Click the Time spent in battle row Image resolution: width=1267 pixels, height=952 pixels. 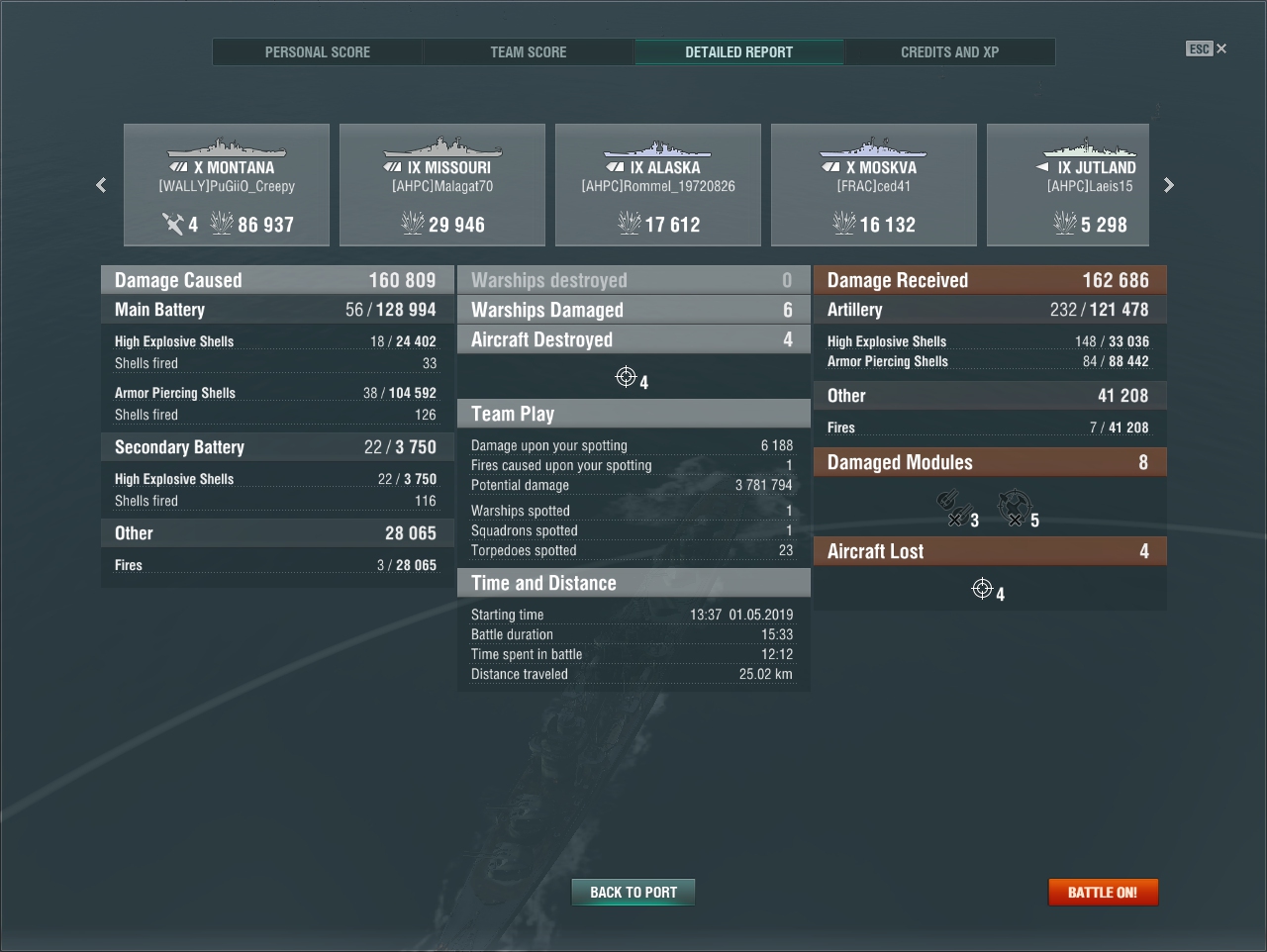pos(632,654)
